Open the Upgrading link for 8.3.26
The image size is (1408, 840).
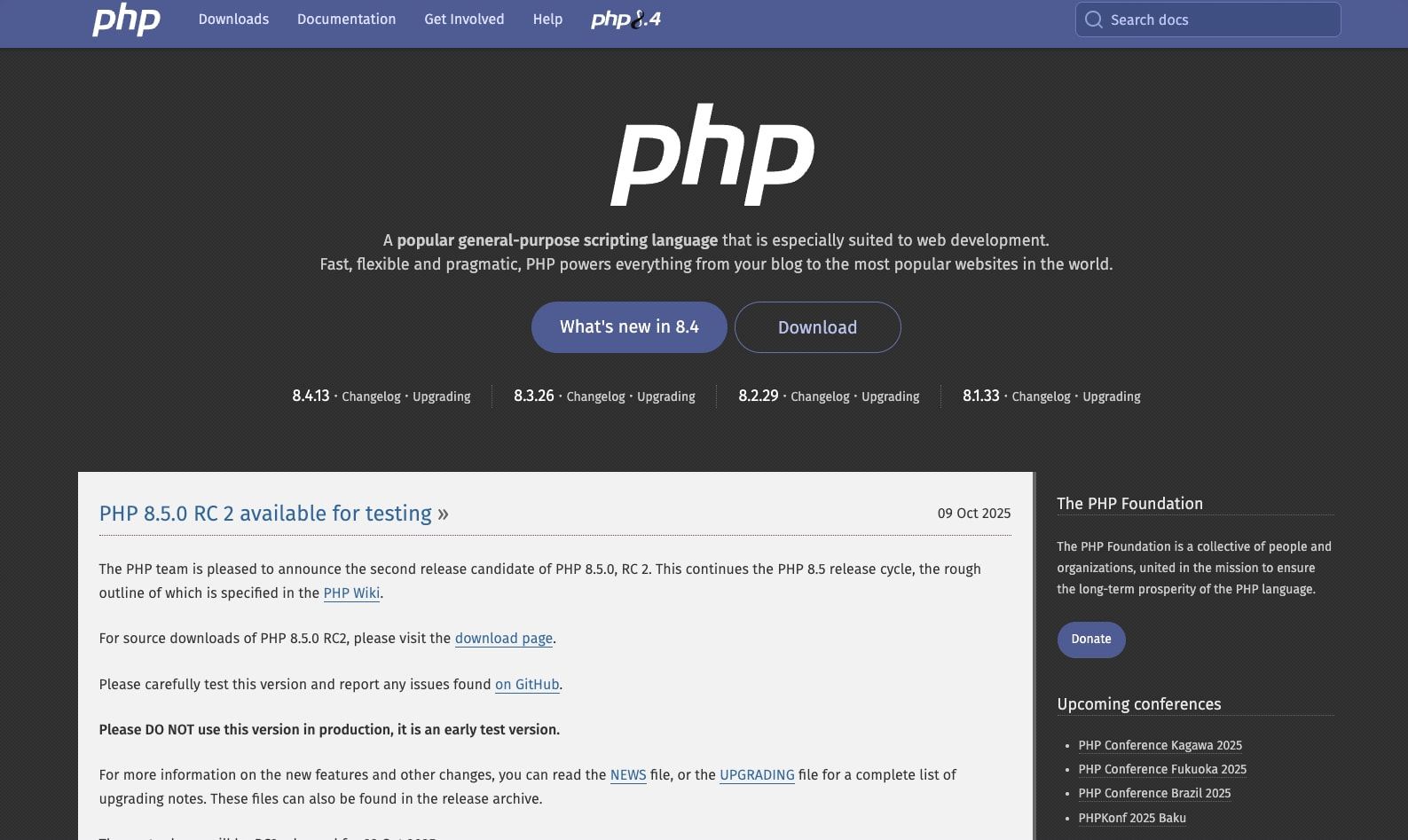(665, 396)
